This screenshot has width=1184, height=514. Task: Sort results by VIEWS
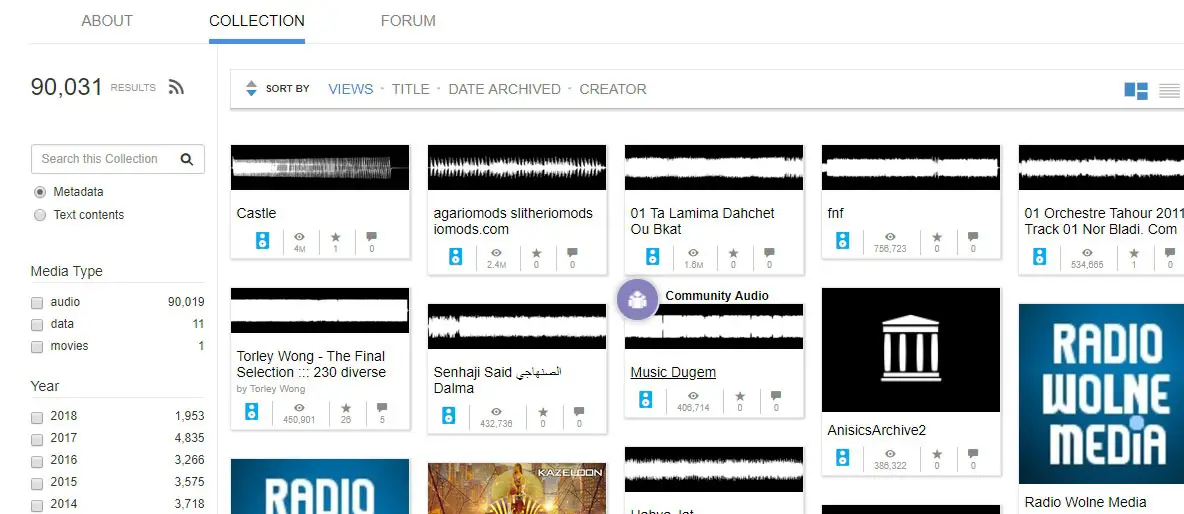coord(351,89)
